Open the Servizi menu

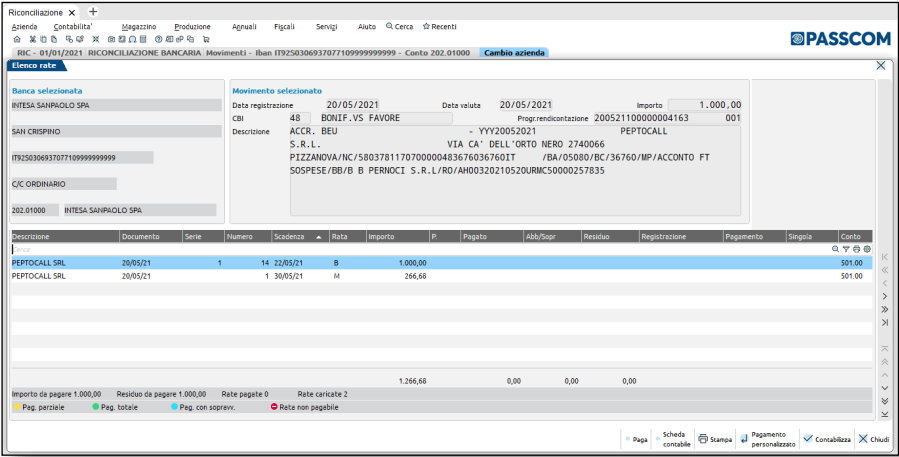[x=327, y=27]
